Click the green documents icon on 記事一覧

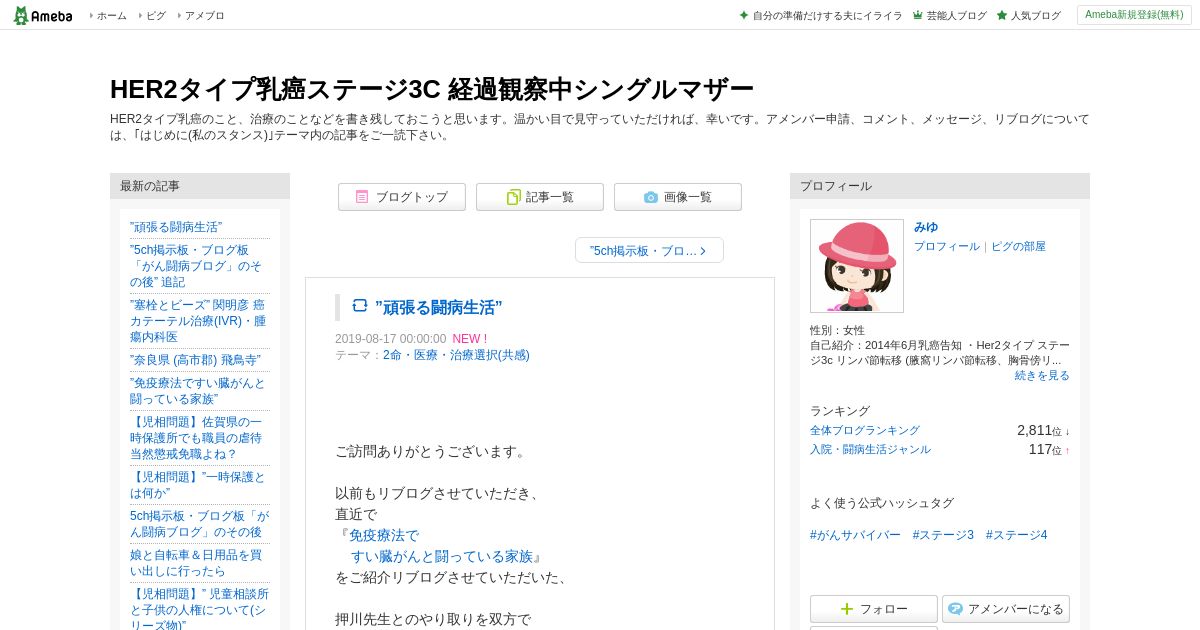(514, 197)
